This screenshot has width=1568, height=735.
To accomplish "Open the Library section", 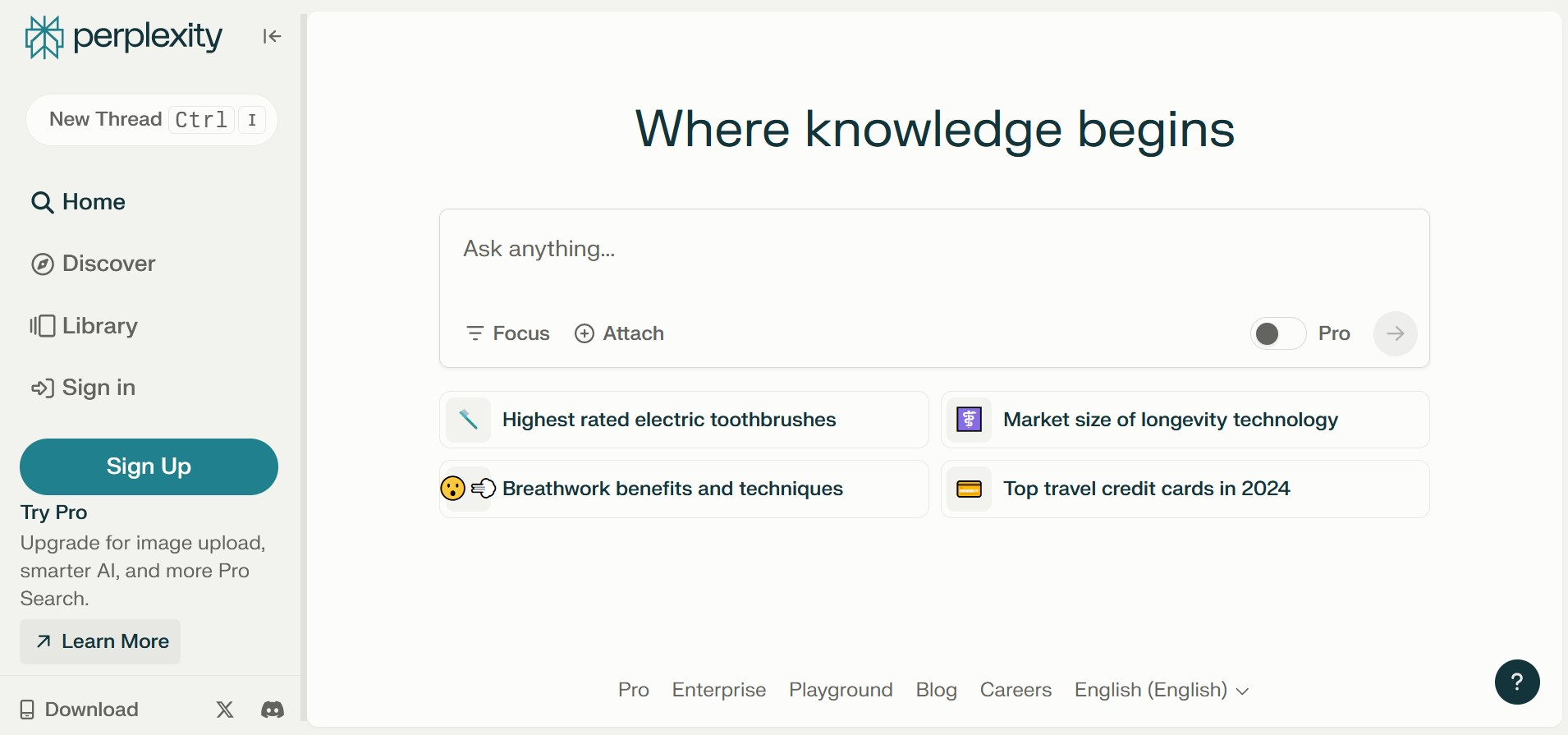I will [x=84, y=326].
